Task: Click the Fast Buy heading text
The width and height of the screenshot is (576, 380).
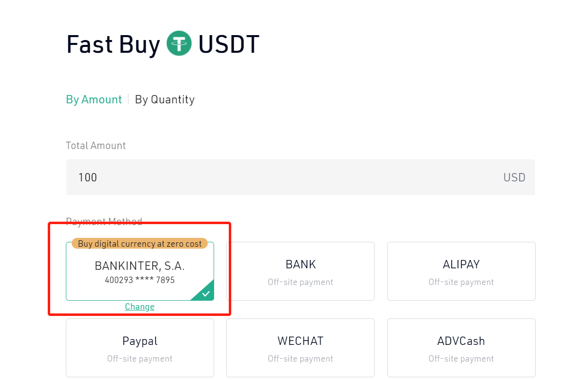Action: tap(113, 45)
